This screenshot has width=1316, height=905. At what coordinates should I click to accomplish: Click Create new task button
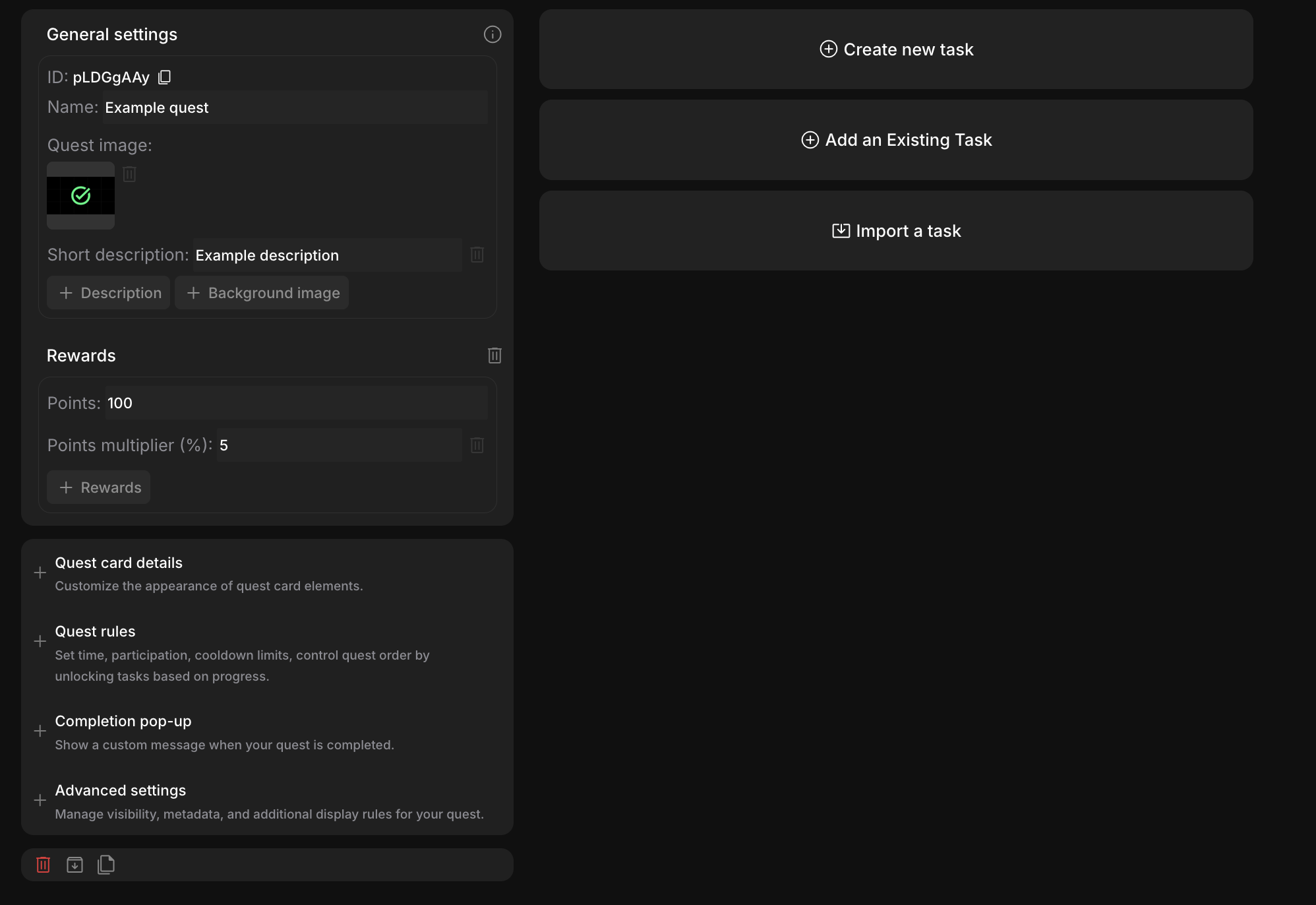(896, 49)
